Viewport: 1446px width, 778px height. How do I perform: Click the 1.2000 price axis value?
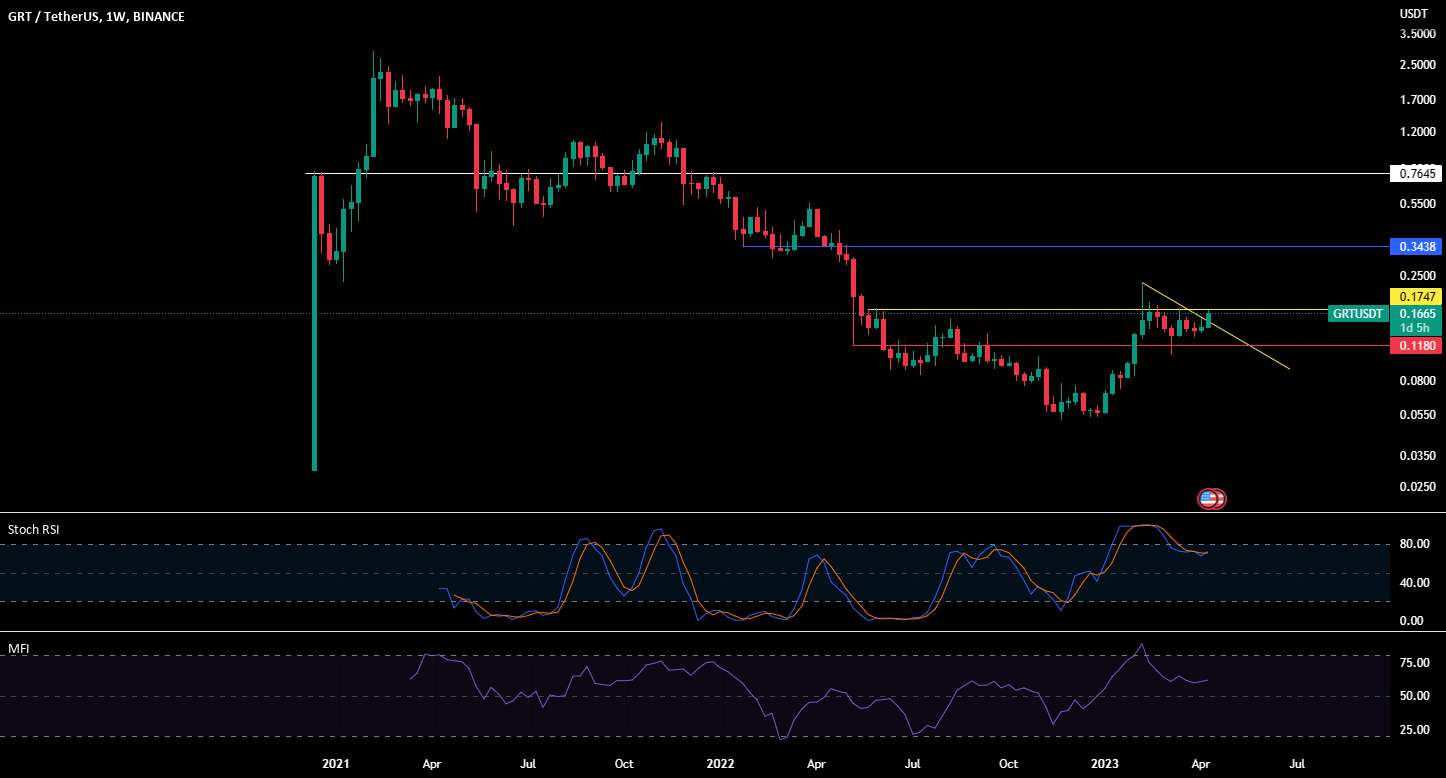(1418, 132)
